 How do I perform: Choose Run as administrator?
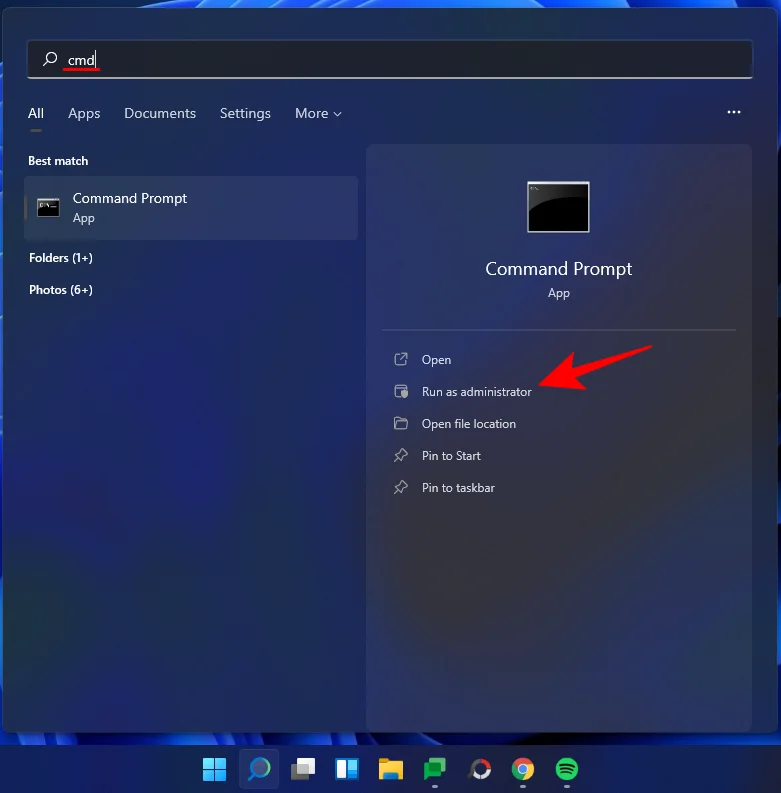click(476, 392)
